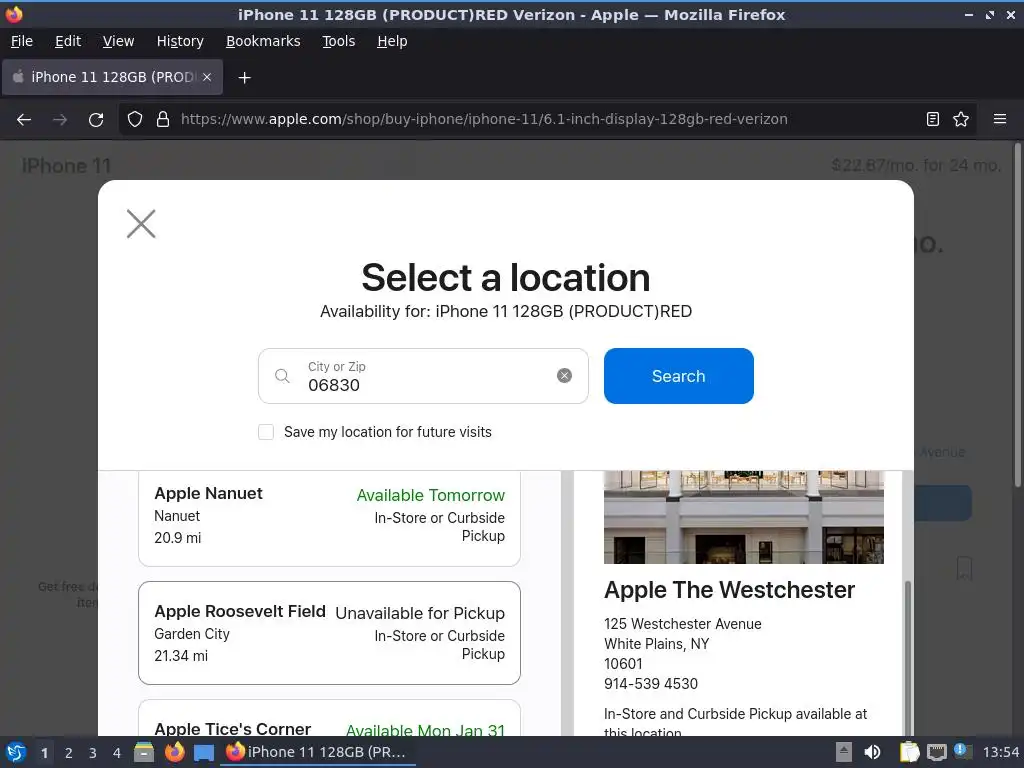Click Available Tomorrow for Apple Nanuet

click(x=430, y=495)
